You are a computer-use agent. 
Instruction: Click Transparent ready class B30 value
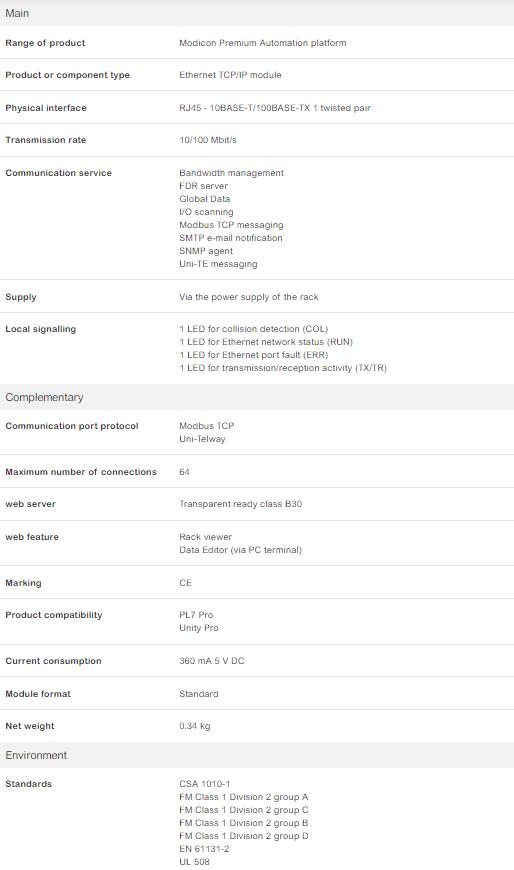pyautogui.click(x=240, y=504)
